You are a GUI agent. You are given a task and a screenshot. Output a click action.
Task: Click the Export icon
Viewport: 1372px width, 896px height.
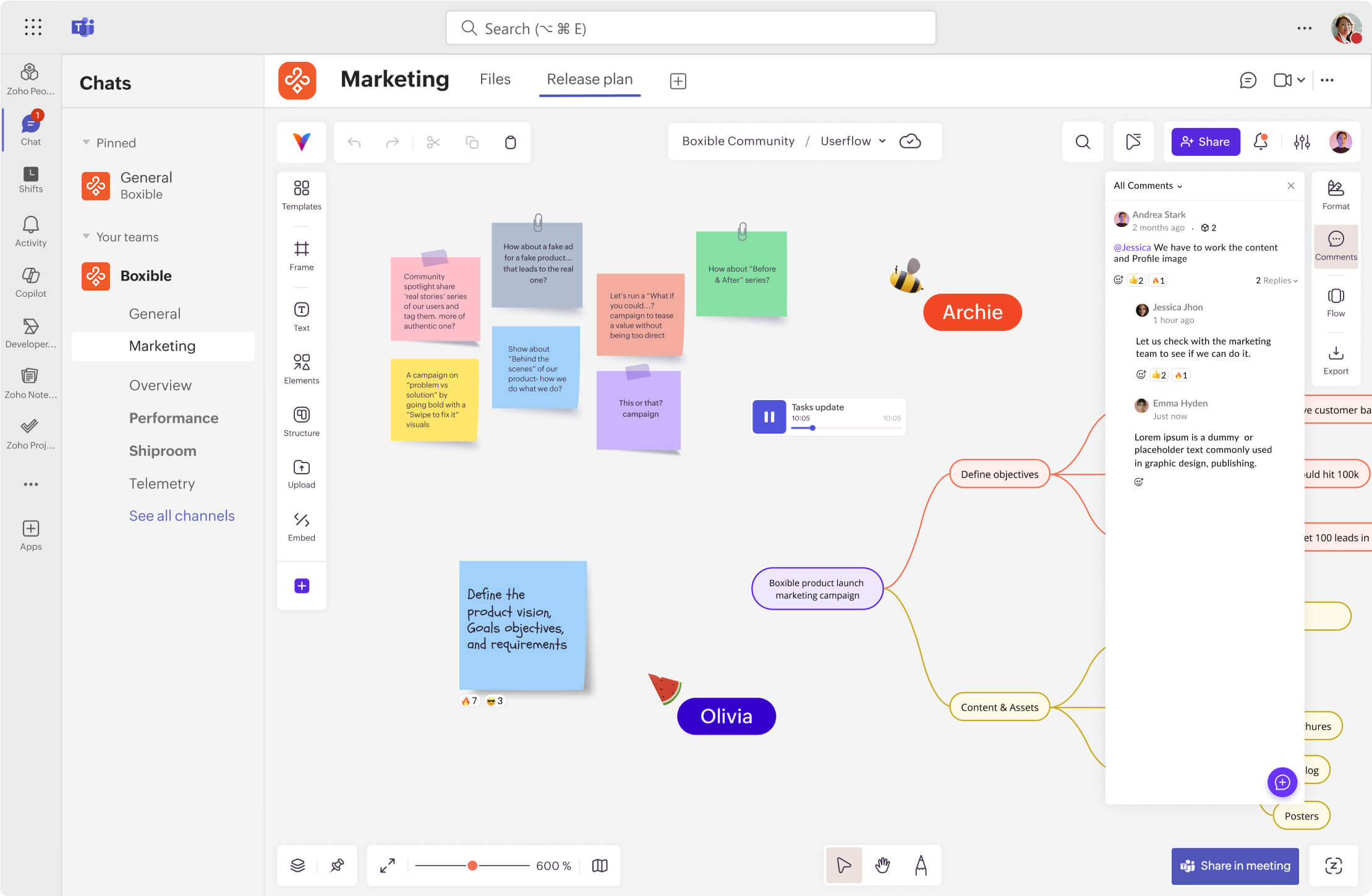pyautogui.click(x=1335, y=360)
